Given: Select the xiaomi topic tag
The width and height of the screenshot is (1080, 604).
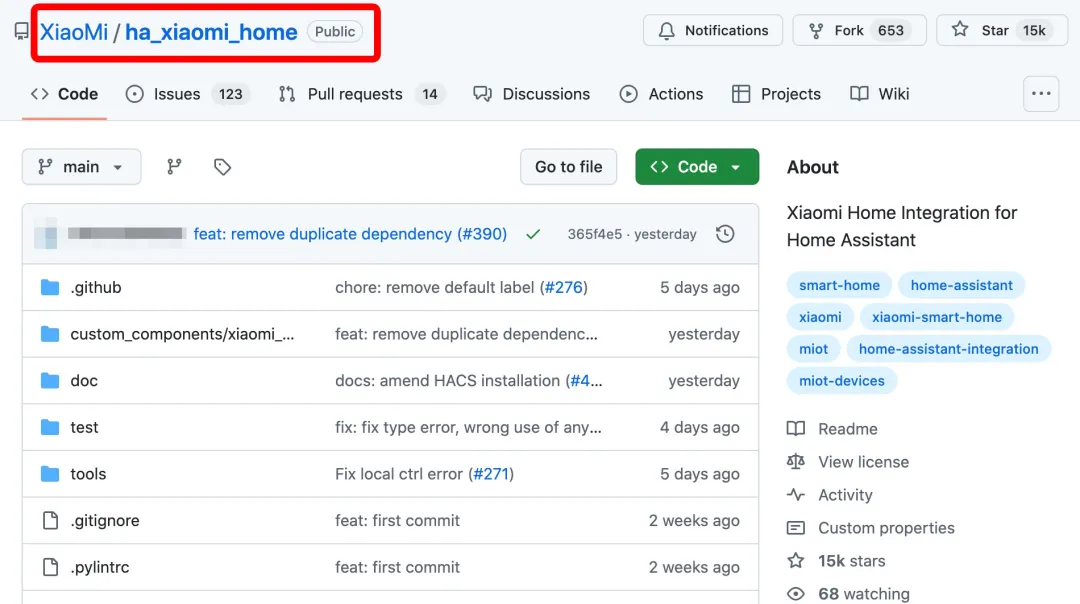Looking at the screenshot, I should pyautogui.click(x=820, y=317).
